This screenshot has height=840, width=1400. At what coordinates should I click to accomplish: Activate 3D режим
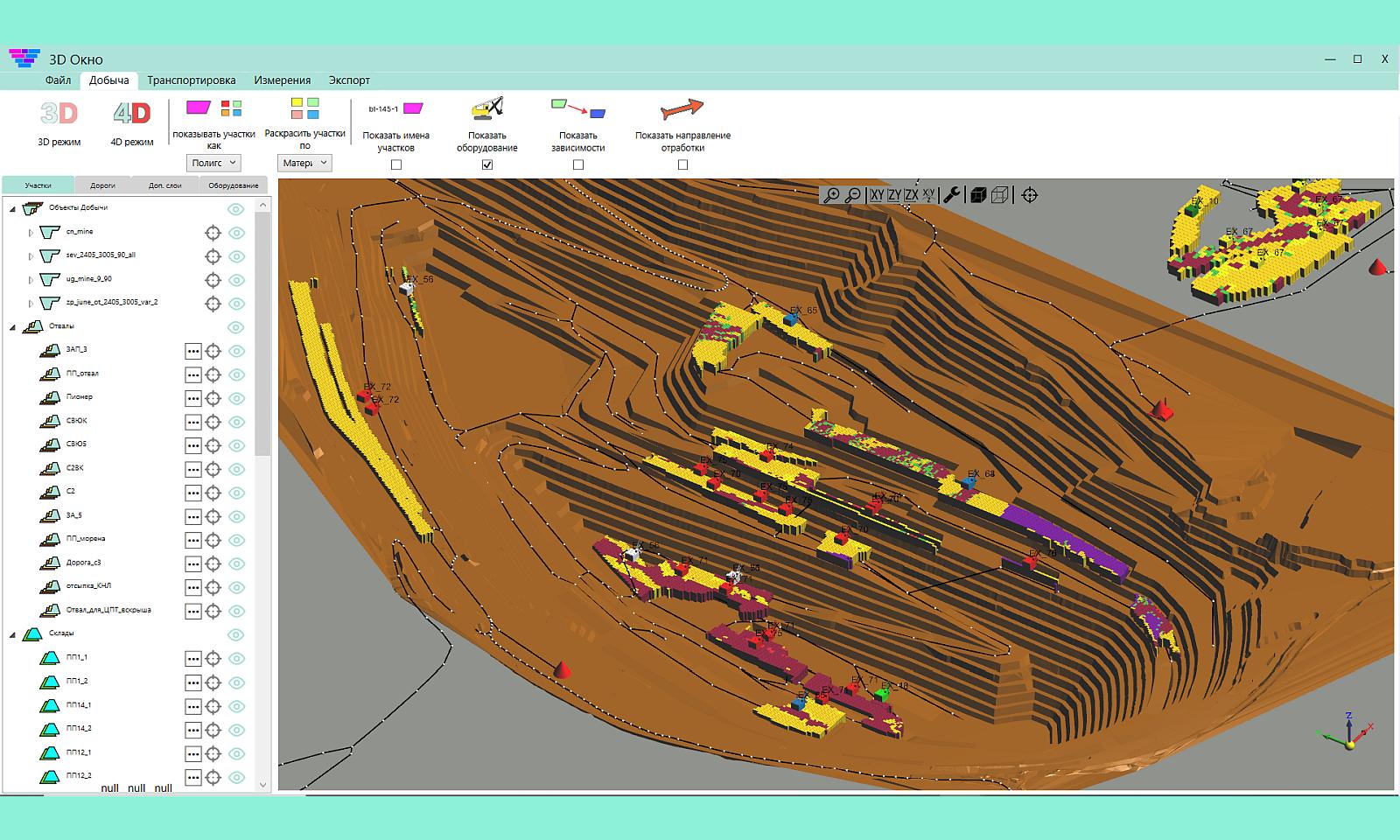(59, 122)
